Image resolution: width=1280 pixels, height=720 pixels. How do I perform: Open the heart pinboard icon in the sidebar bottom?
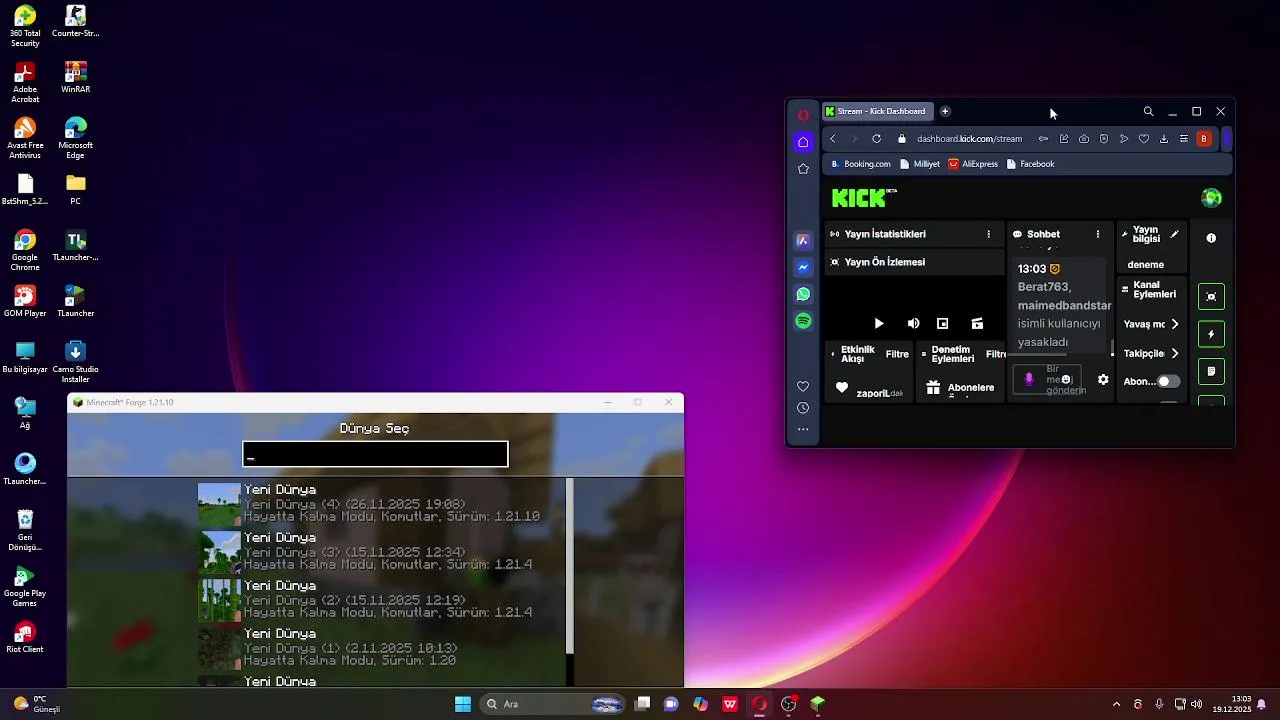click(803, 386)
